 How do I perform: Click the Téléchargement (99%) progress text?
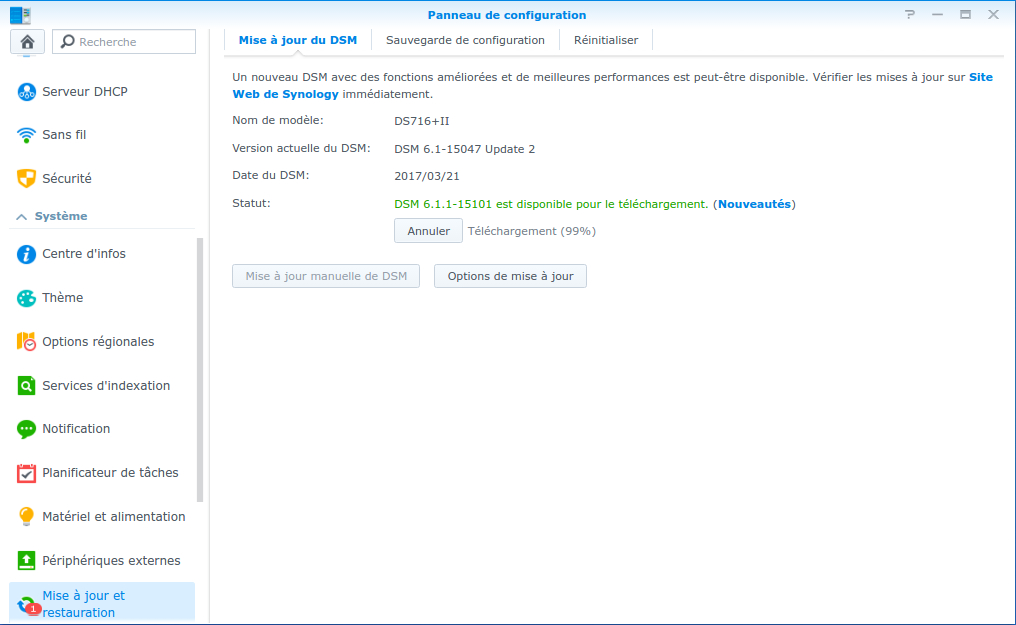tap(531, 231)
